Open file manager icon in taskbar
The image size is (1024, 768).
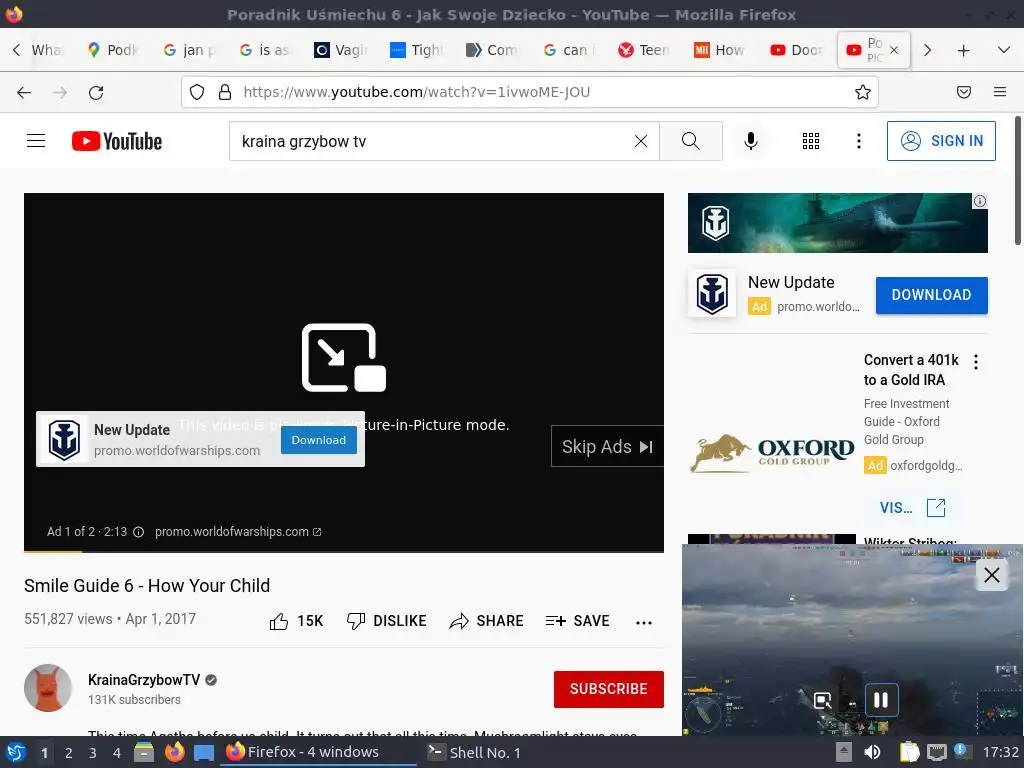[x=144, y=752]
